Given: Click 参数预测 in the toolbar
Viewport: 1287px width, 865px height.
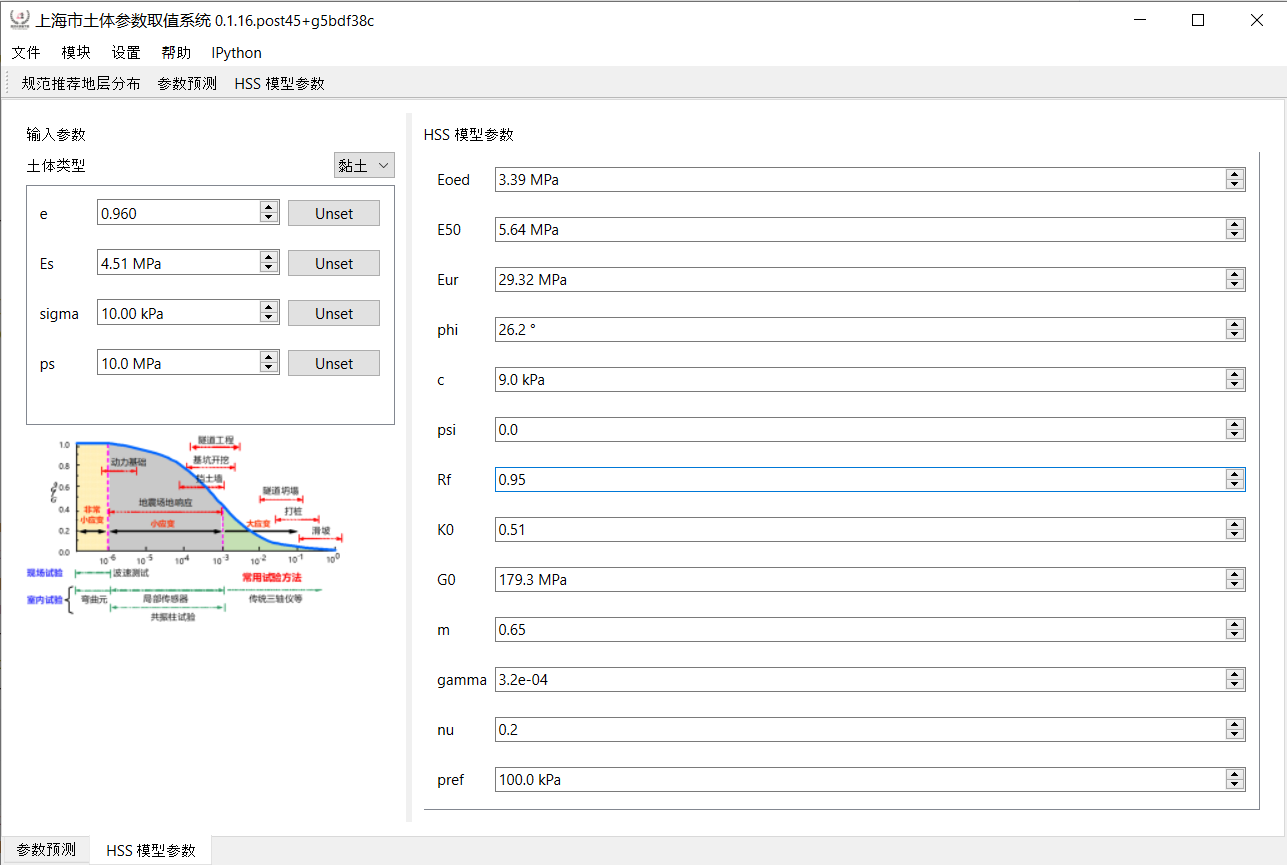Looking at the screenshot, I should (187, 84).
